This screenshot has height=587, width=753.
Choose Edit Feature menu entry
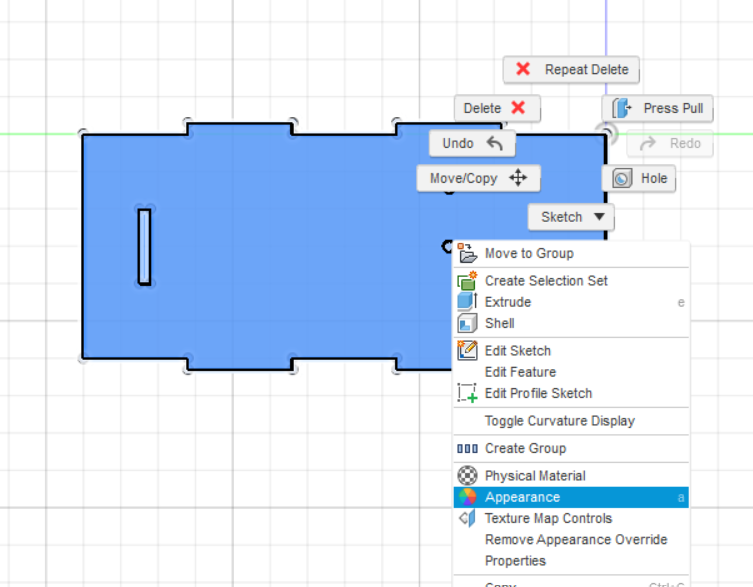571,372
